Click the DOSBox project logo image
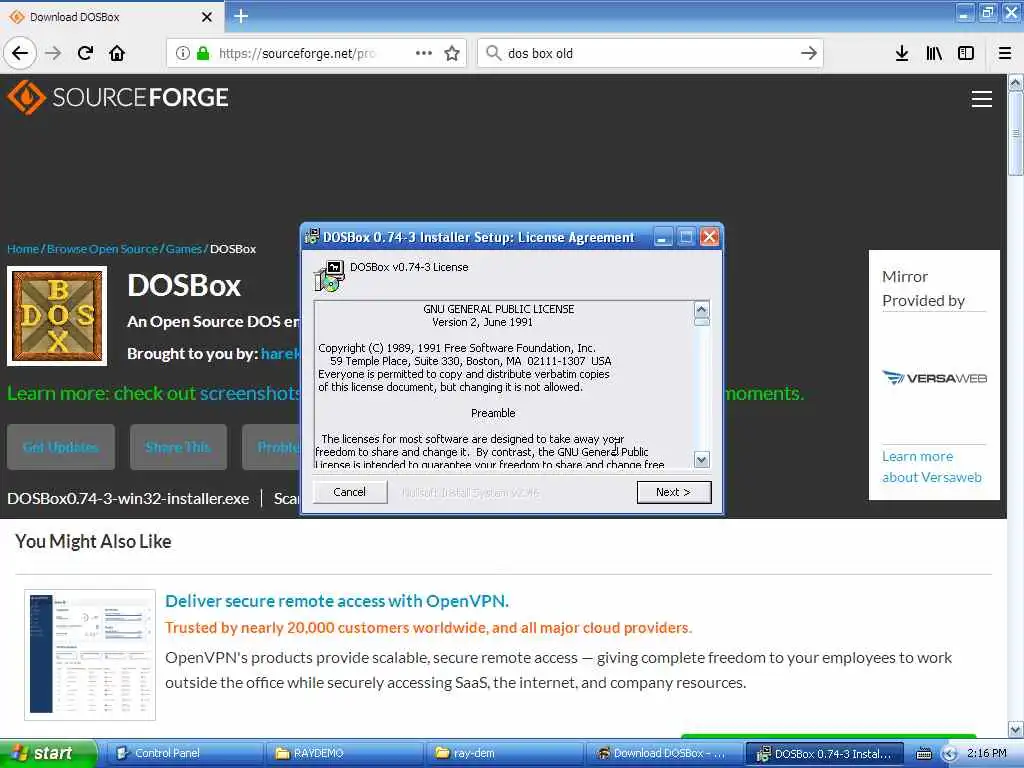This screenshot has height=768, width=1024. tap(57, 316)
